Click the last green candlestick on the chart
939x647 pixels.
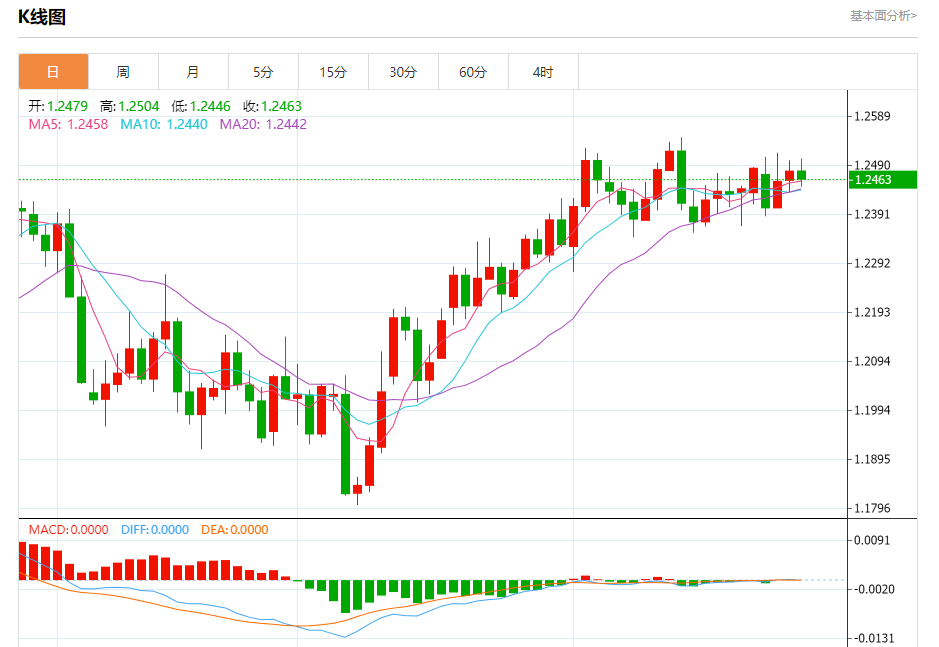801,175
